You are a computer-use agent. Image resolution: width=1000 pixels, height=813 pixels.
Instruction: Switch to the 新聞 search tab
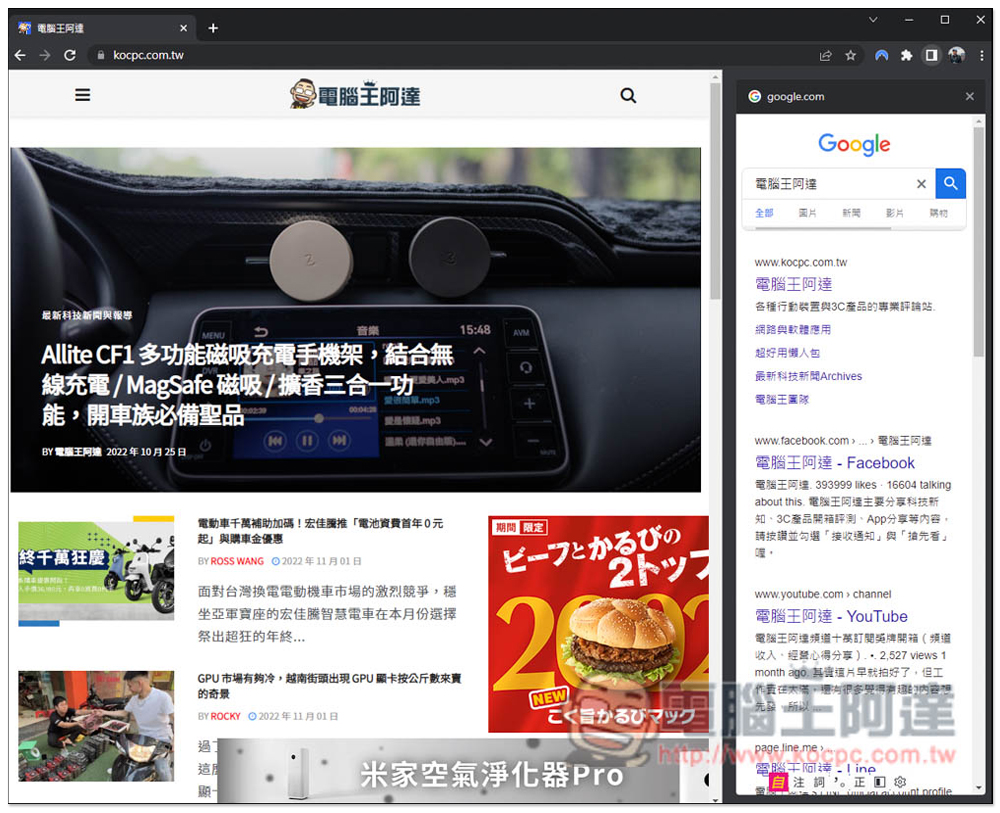pyautogui.click(x=851, y=213)
